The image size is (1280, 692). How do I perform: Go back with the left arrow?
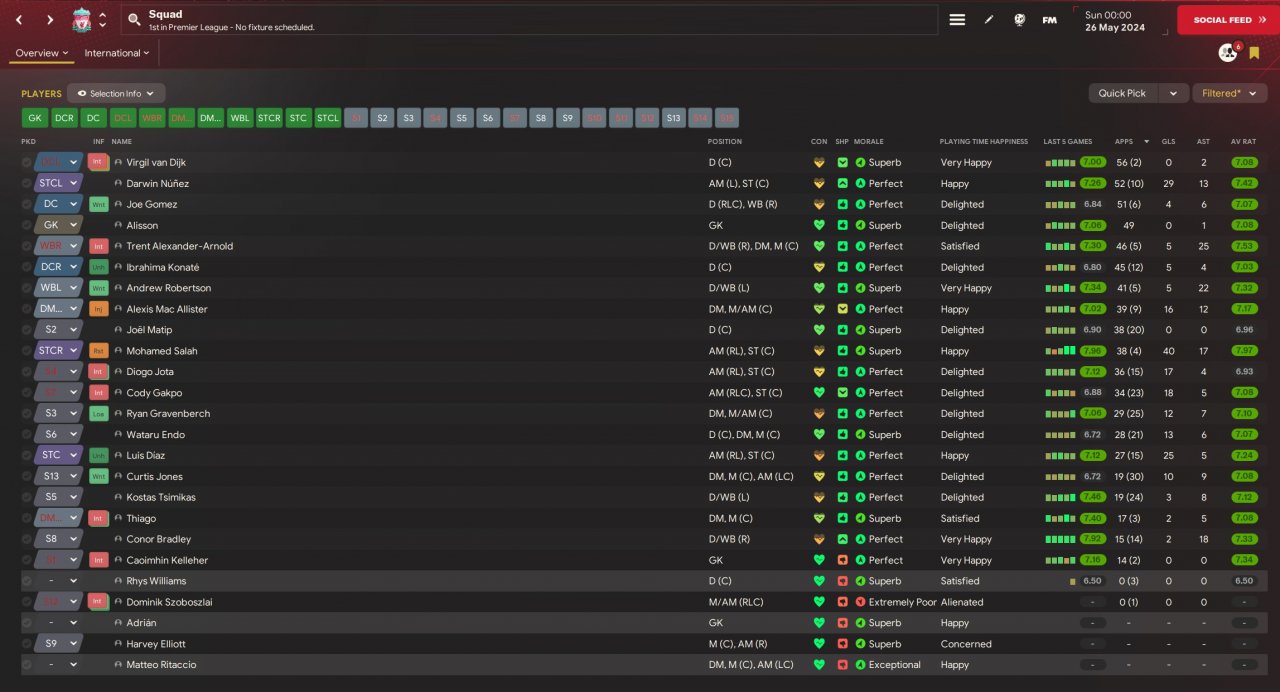[x=19, y=20]
